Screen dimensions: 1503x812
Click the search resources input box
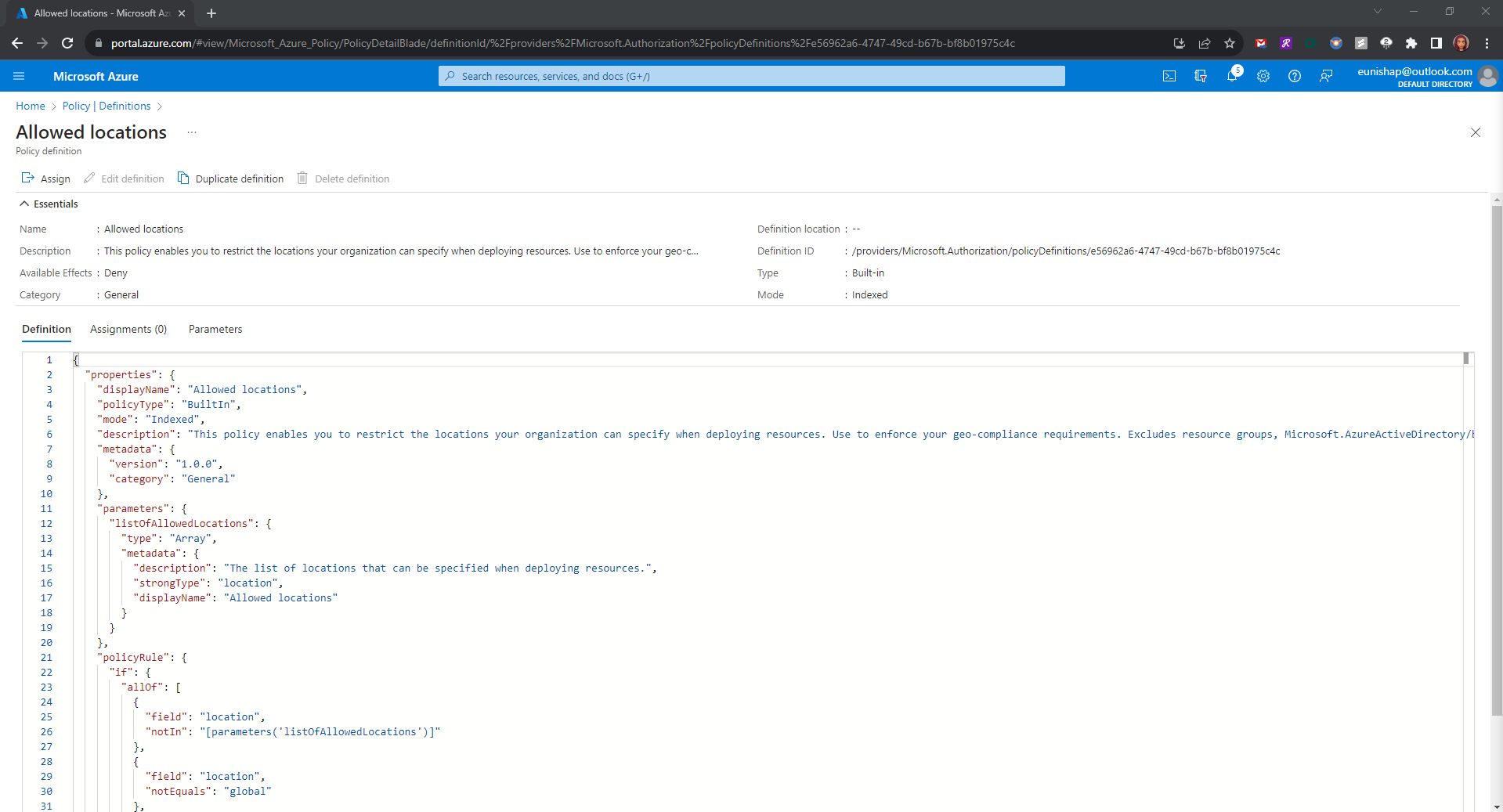tap(752, 76)
